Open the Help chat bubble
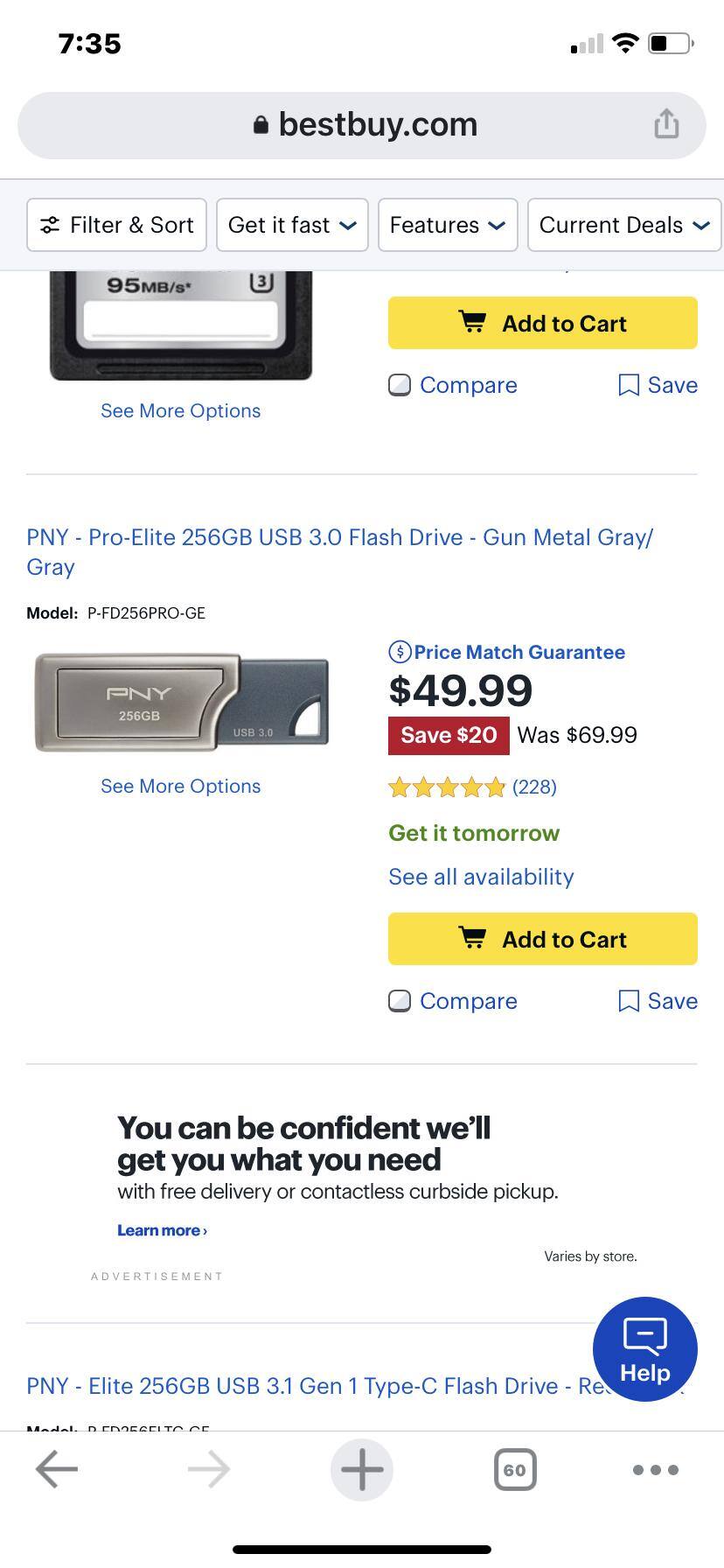Image resolution: width=724 pixels, height=1568 pixels. [x=644, y=1348]
